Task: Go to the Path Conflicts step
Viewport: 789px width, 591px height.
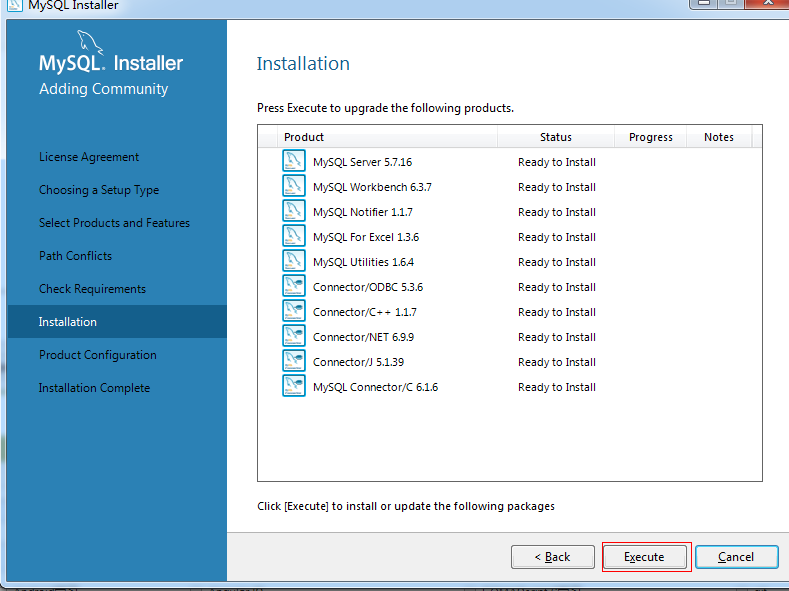Action: (75, 256)
